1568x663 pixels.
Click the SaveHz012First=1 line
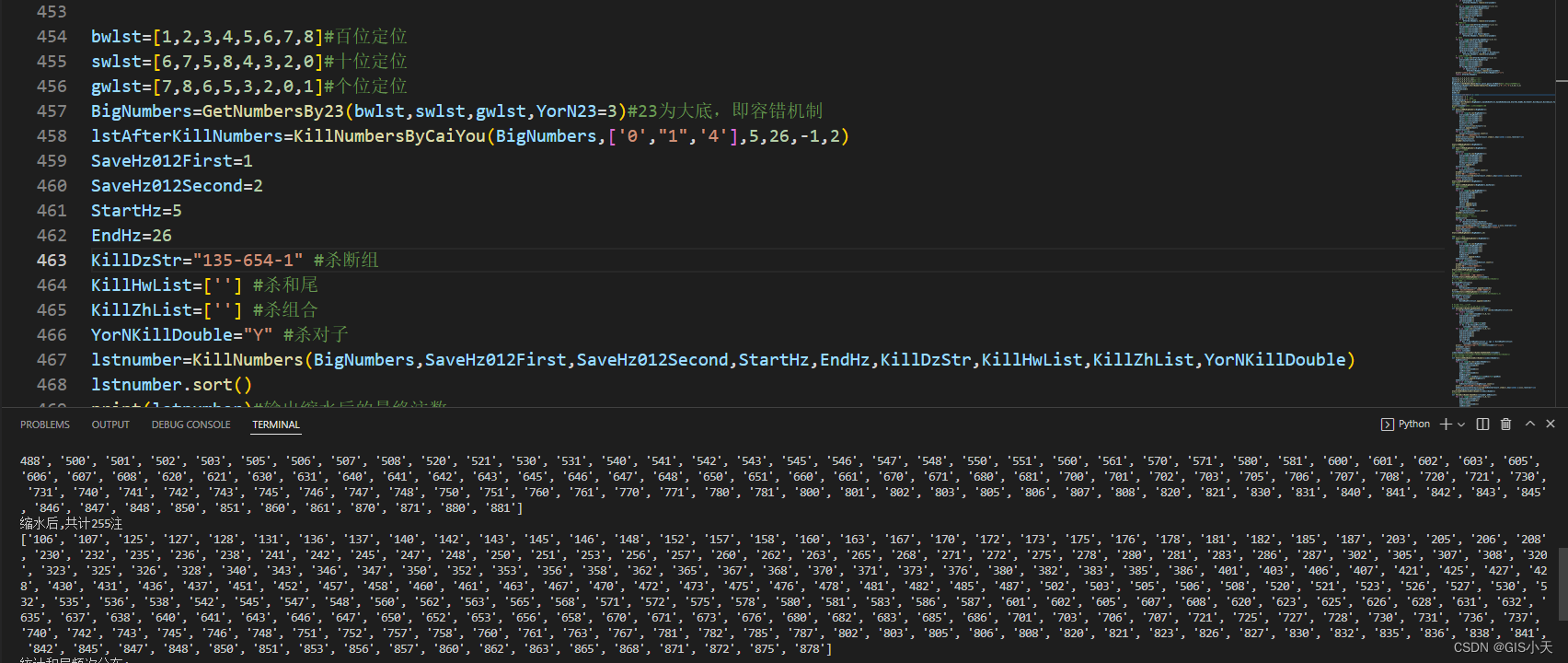[172, 161]
